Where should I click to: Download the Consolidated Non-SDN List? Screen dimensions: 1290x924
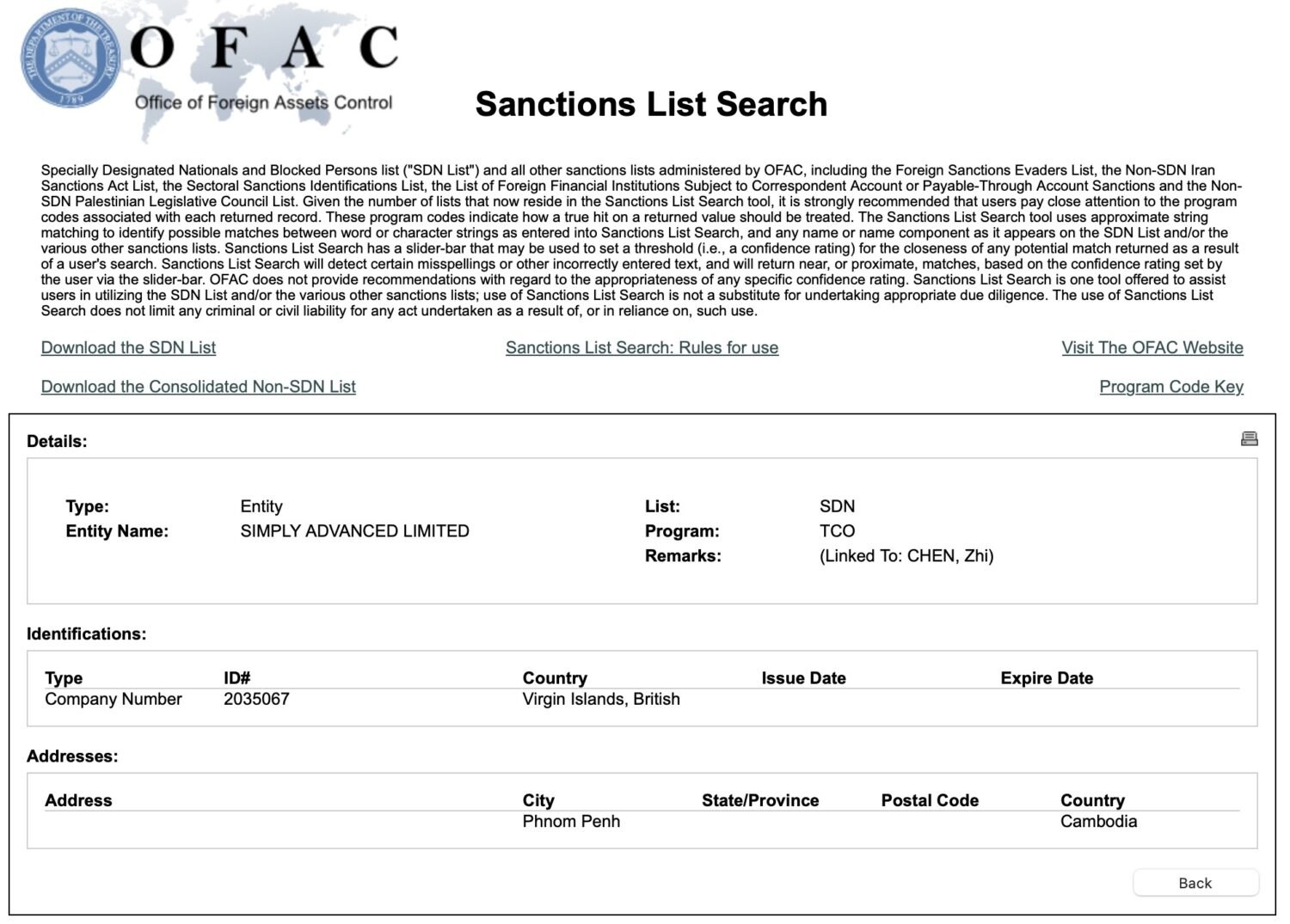(198, 387)
